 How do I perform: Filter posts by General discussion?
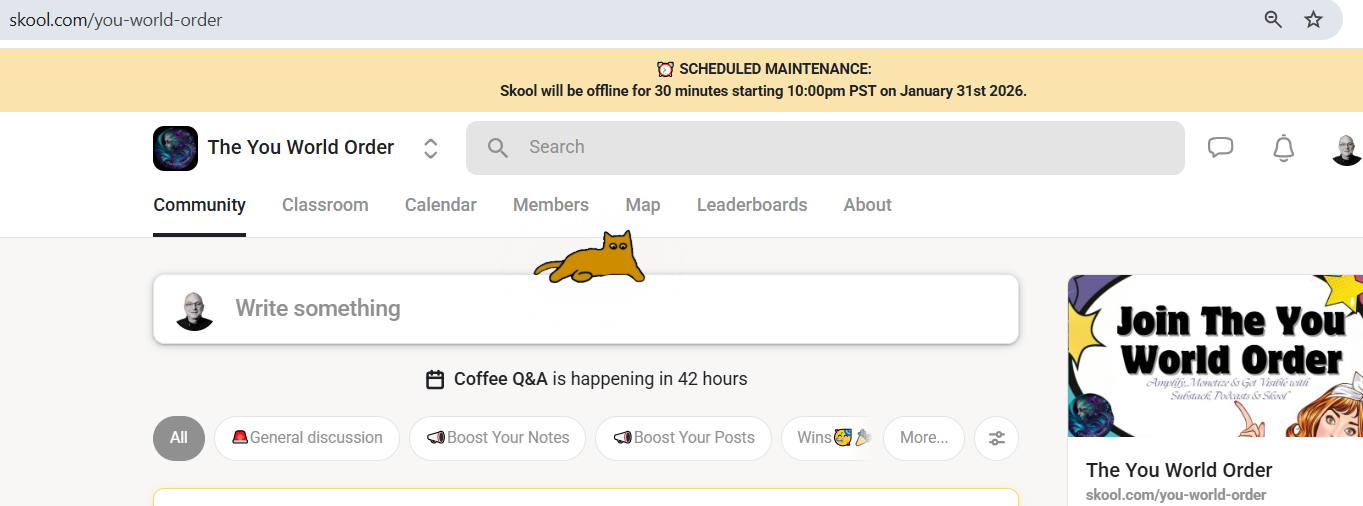306,438
